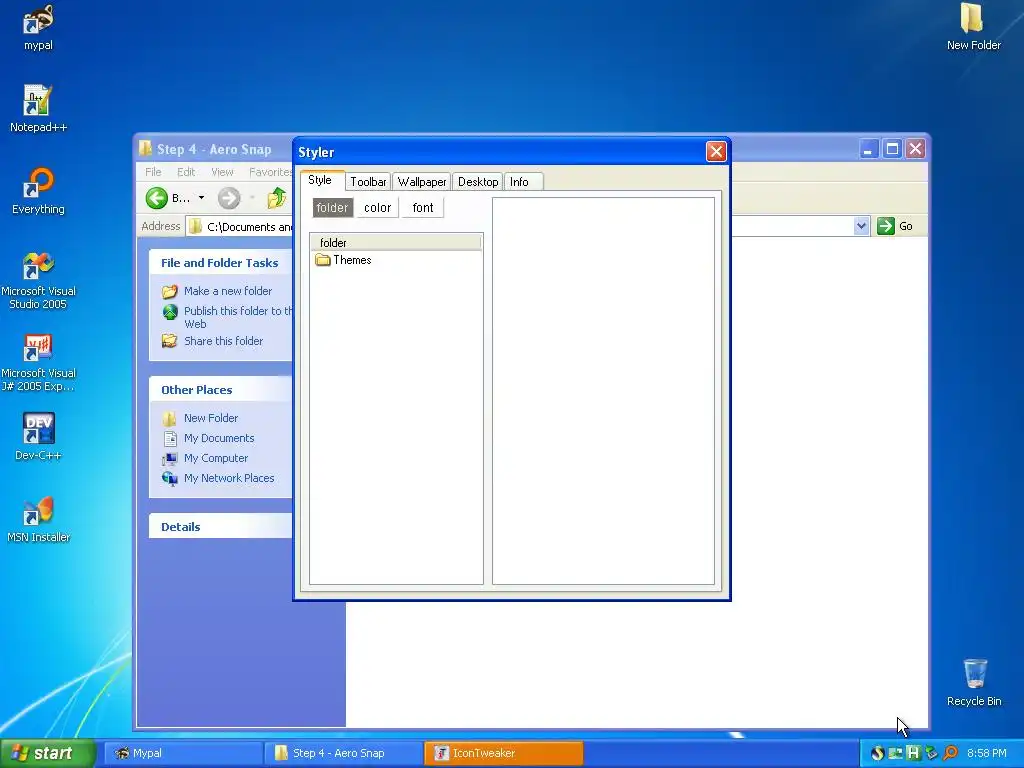This screenshot has width=1024, height=768.
Task: Click the first system tray icon
Action: click(877, 753)
